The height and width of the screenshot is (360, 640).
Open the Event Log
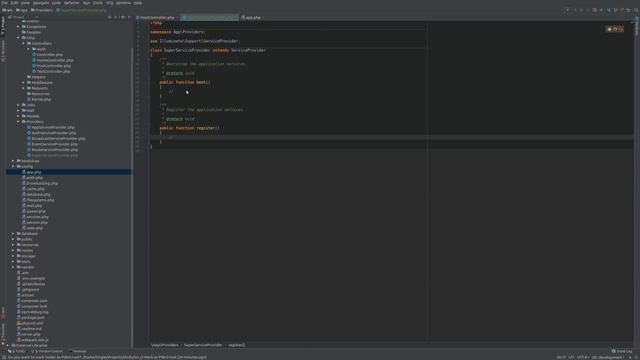tap(622, 351)
